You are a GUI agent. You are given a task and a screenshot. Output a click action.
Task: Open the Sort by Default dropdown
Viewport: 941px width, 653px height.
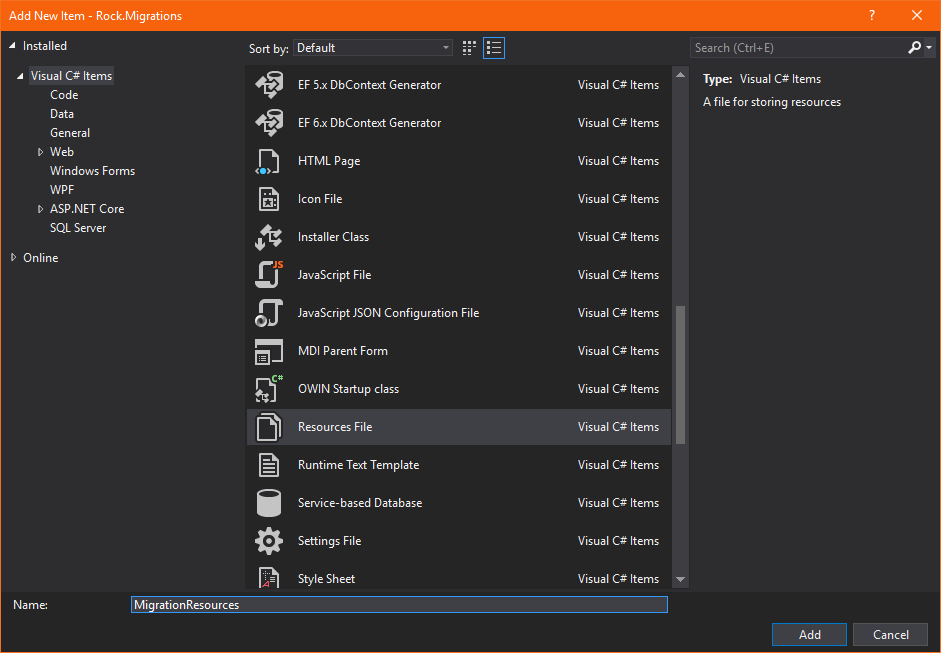coord(373,48)
